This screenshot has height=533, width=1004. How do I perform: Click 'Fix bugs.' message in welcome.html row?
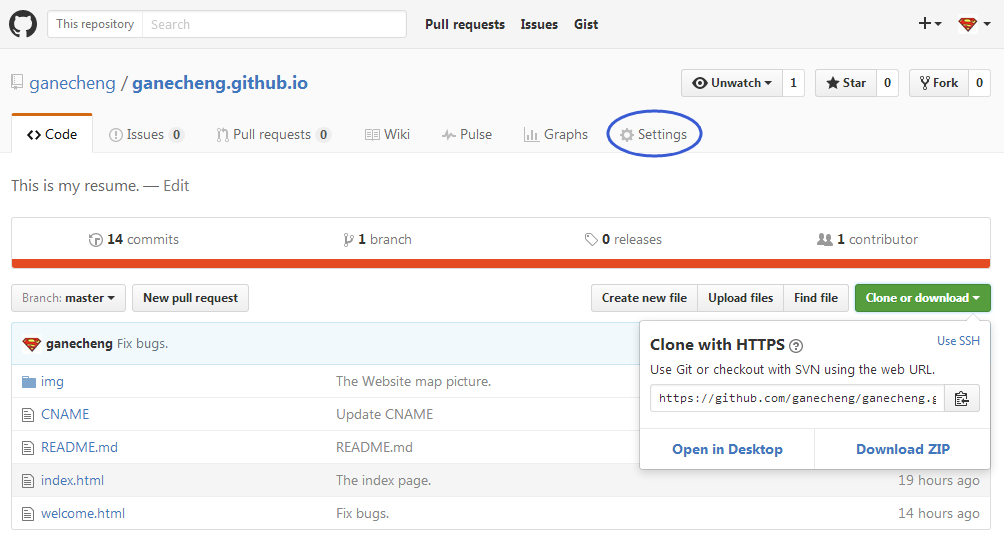[362, 514]
